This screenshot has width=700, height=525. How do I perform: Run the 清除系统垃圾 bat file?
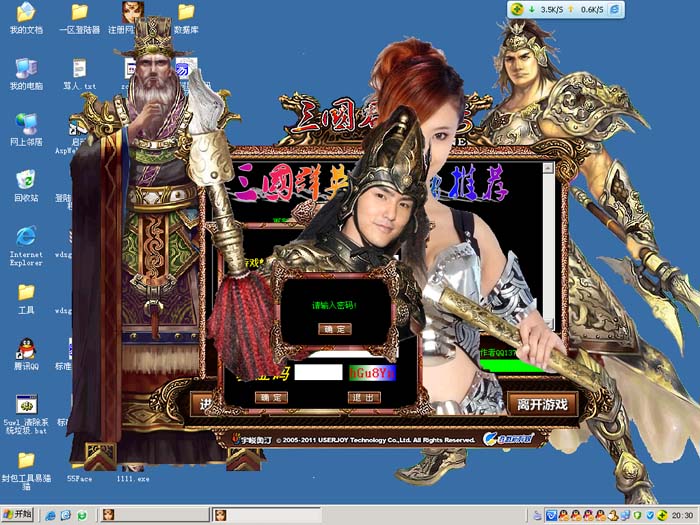(x=25, y=410)
